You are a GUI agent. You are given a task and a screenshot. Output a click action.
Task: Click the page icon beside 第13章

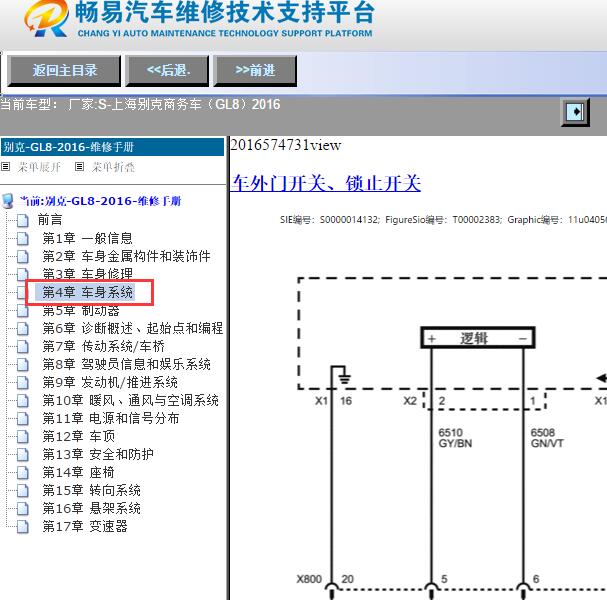(x=23, y=454)
